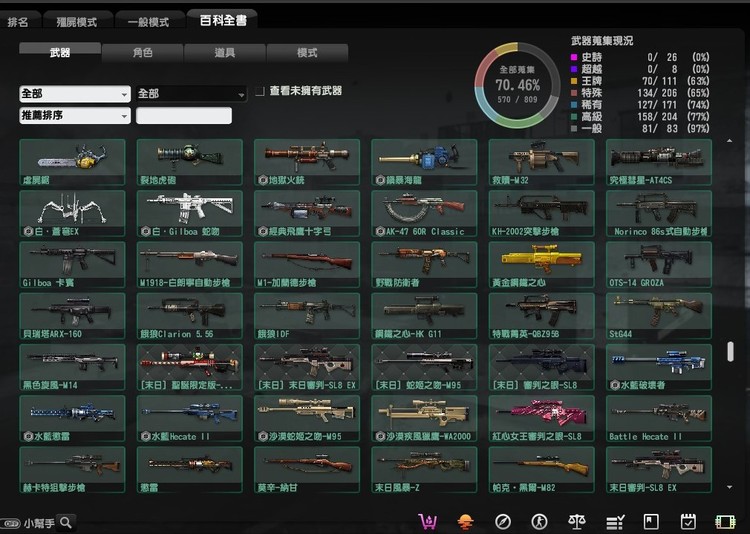The height and width of the screenshot is (534, 750).
Task: Open the 一般模式 tab
Action: pyautogui.click(x=149, y=22)
